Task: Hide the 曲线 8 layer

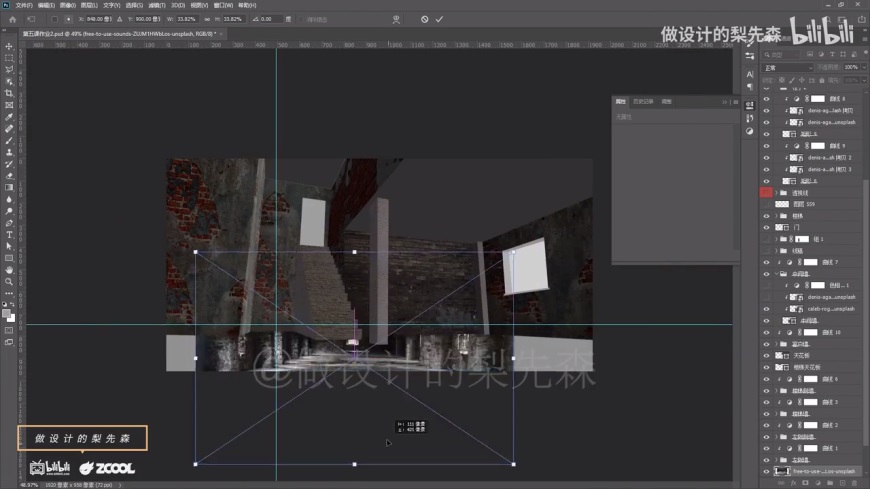Action: (x=766, y=99)
